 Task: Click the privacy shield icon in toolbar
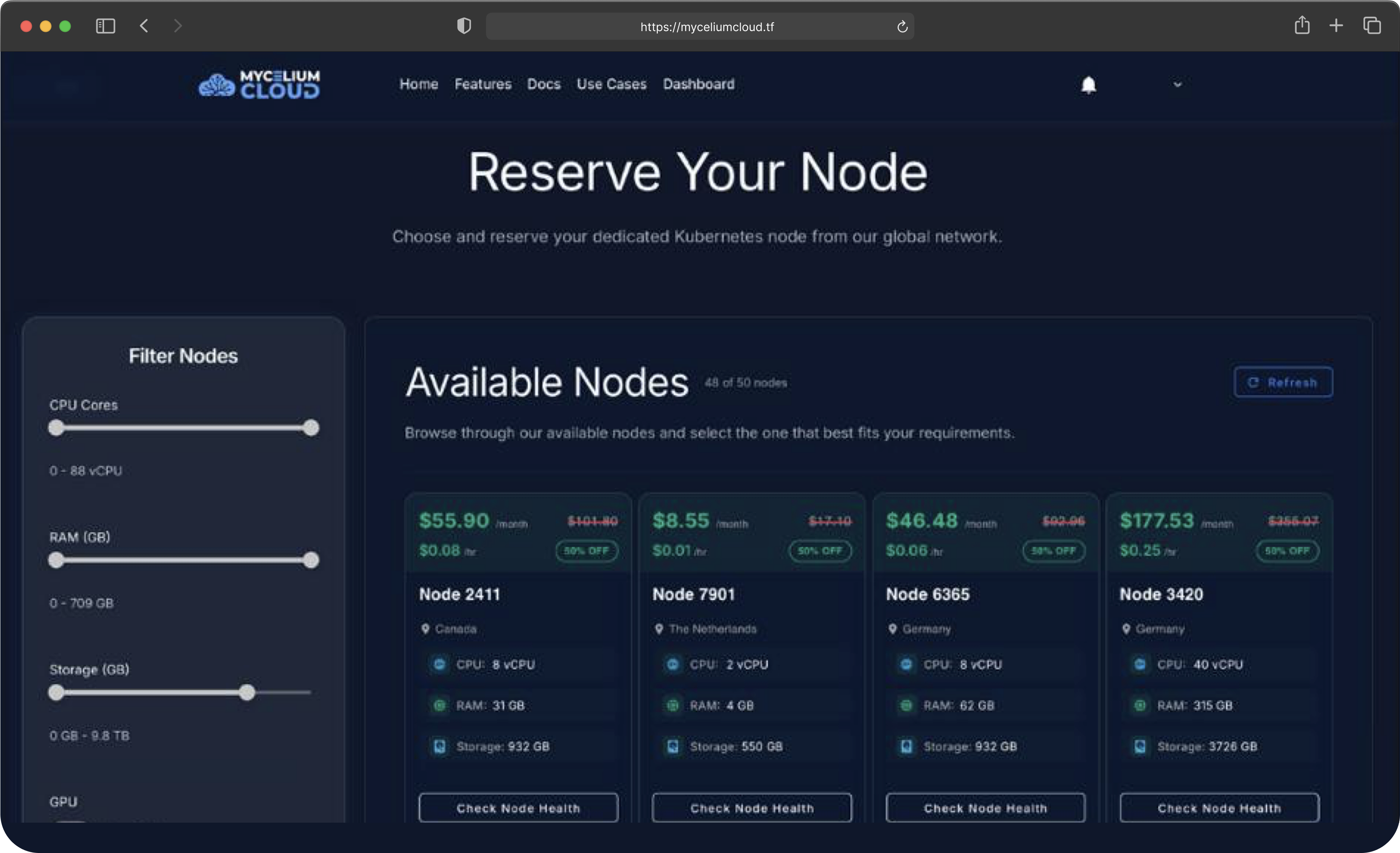(464, 26)
